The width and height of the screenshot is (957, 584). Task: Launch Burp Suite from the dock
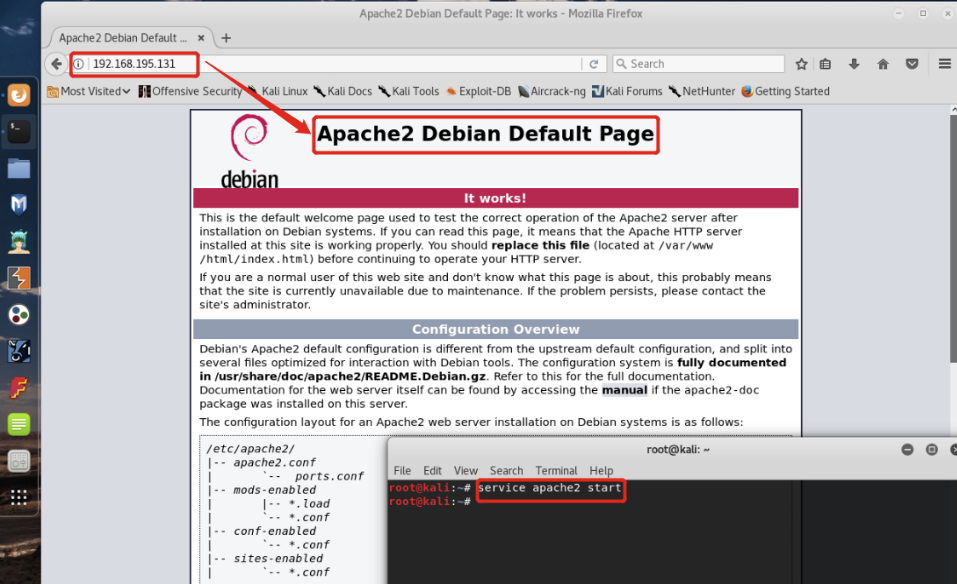(18, 278)
